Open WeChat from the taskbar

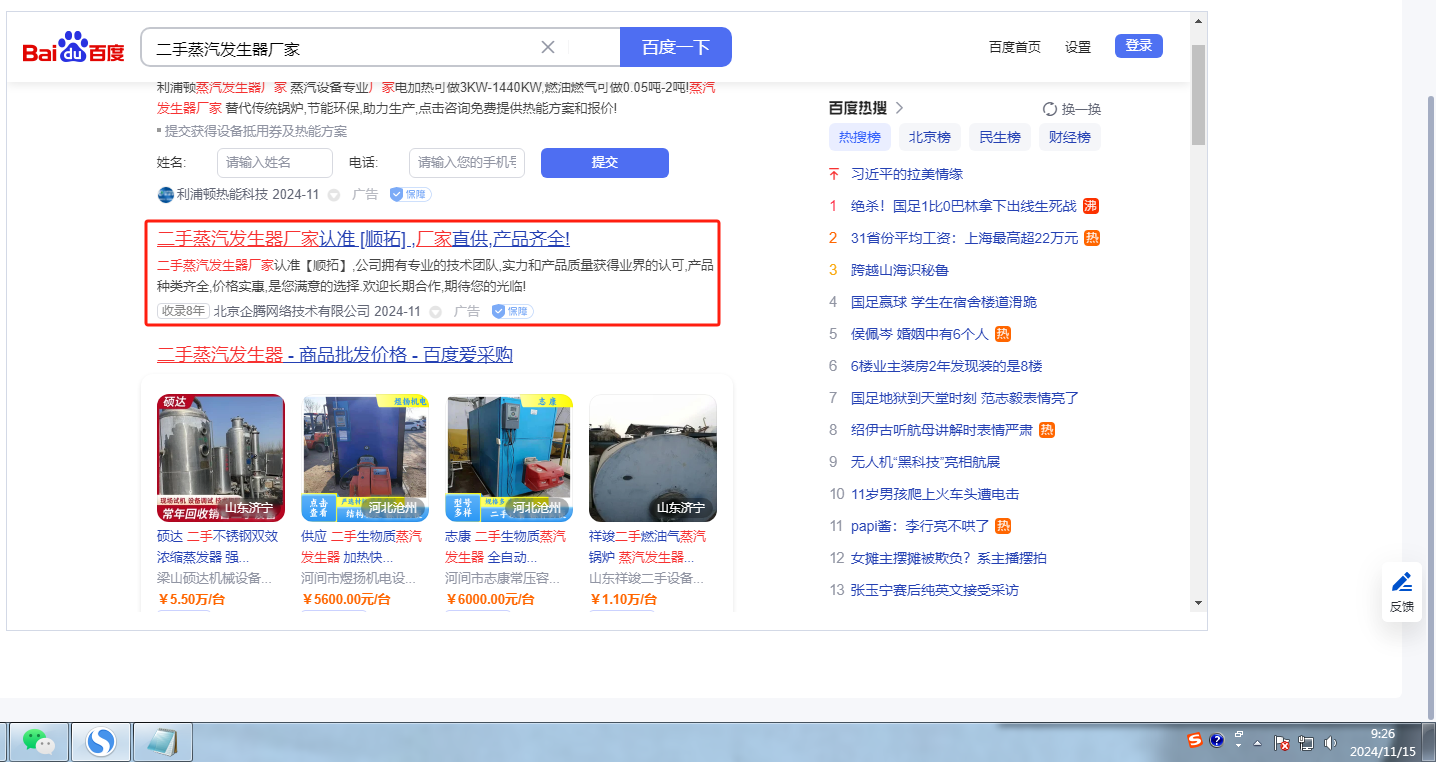[x=39, y=741]
